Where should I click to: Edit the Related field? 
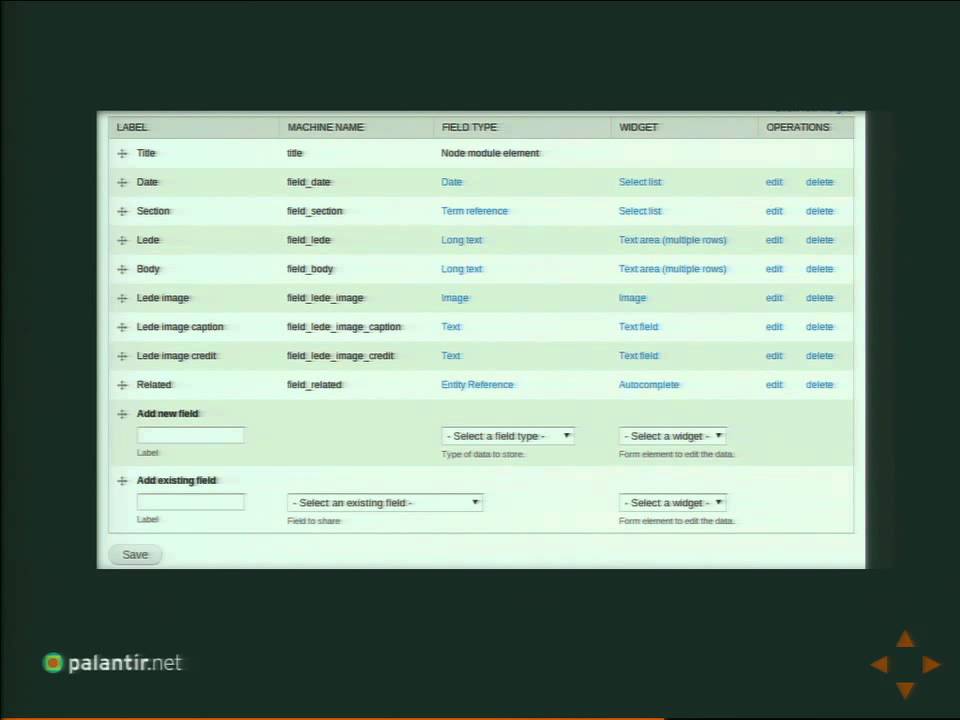pyautogui.click(x=774, y=384)
